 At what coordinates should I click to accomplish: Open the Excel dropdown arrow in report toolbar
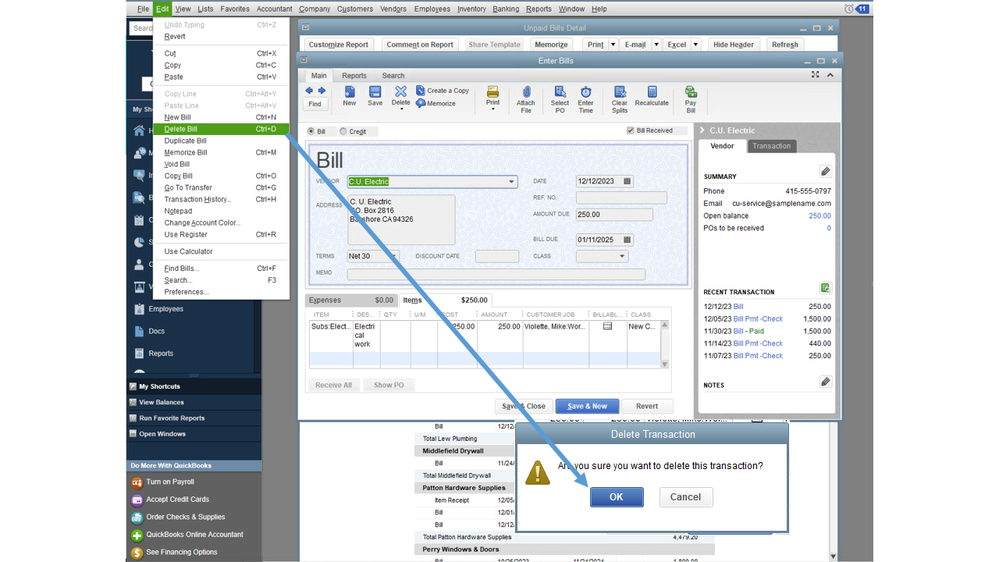(696, 45)
